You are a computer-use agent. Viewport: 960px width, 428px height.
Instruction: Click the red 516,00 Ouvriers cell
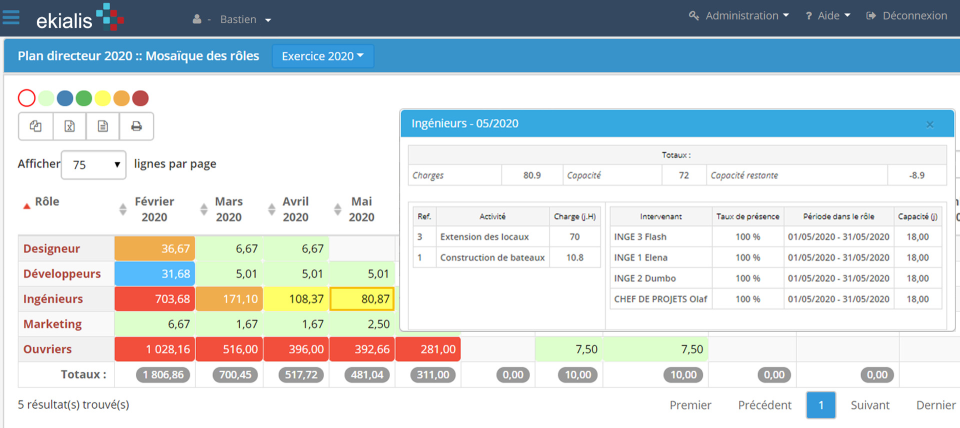(230, 350)
